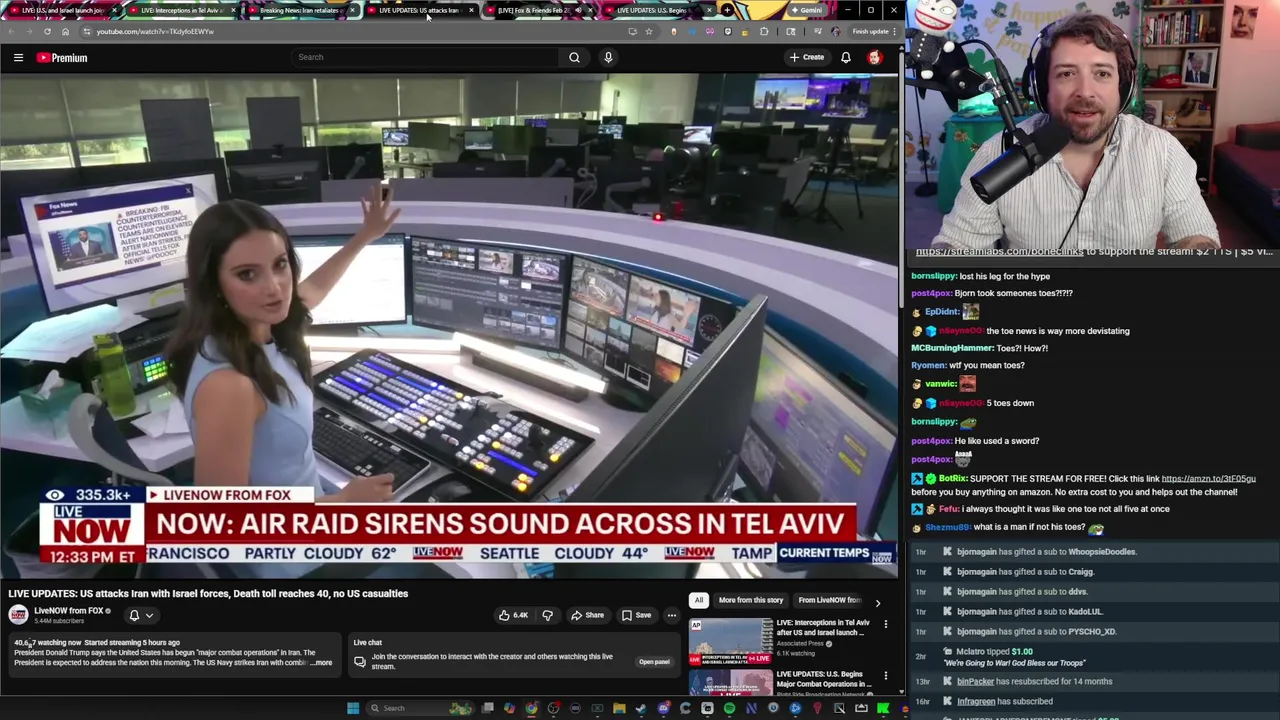Open Chrome extensions puzzle icon
1280x720 pixels.
(x=764, y=31)
